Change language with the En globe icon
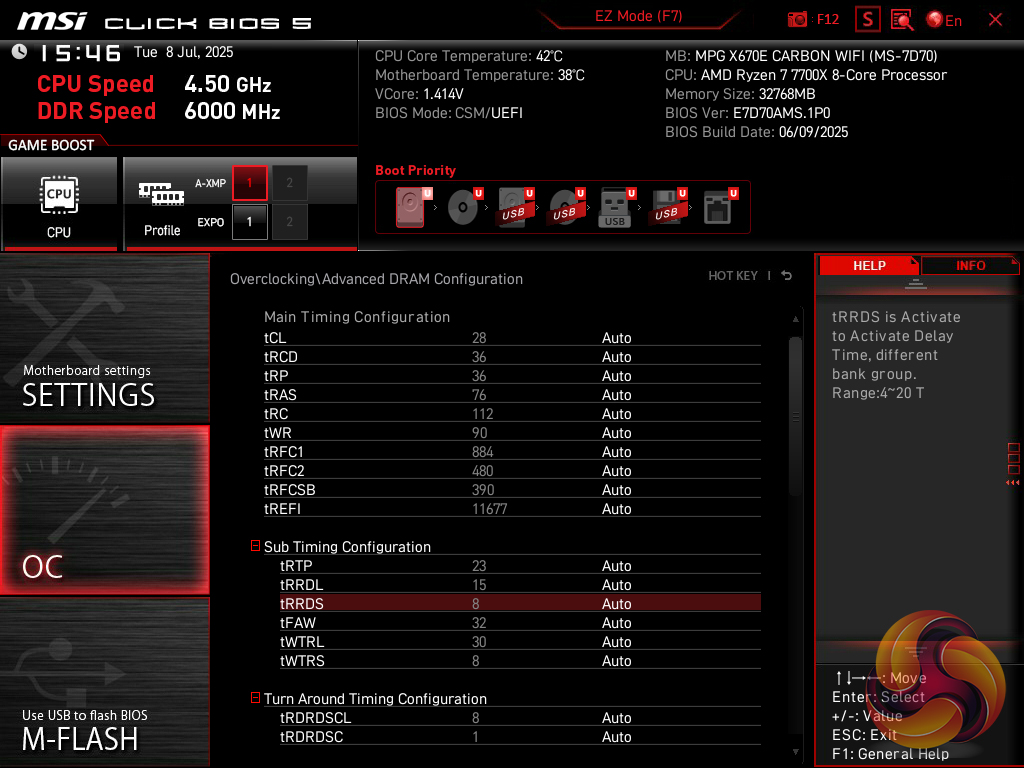Viewport: 1024px width, 768px height. tap(944, 20)
